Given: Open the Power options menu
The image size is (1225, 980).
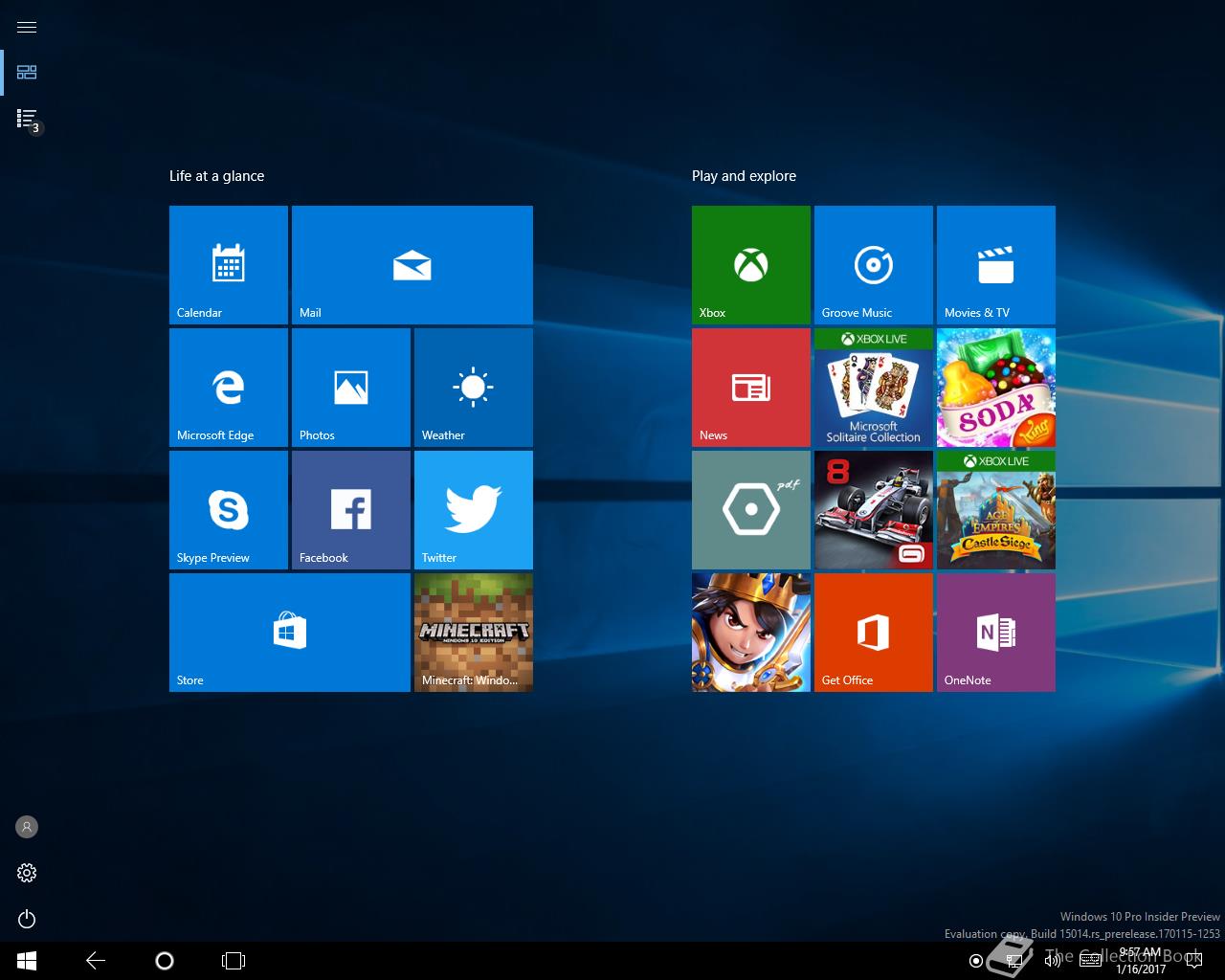Looking at the screenshot, I should [27, 919].
